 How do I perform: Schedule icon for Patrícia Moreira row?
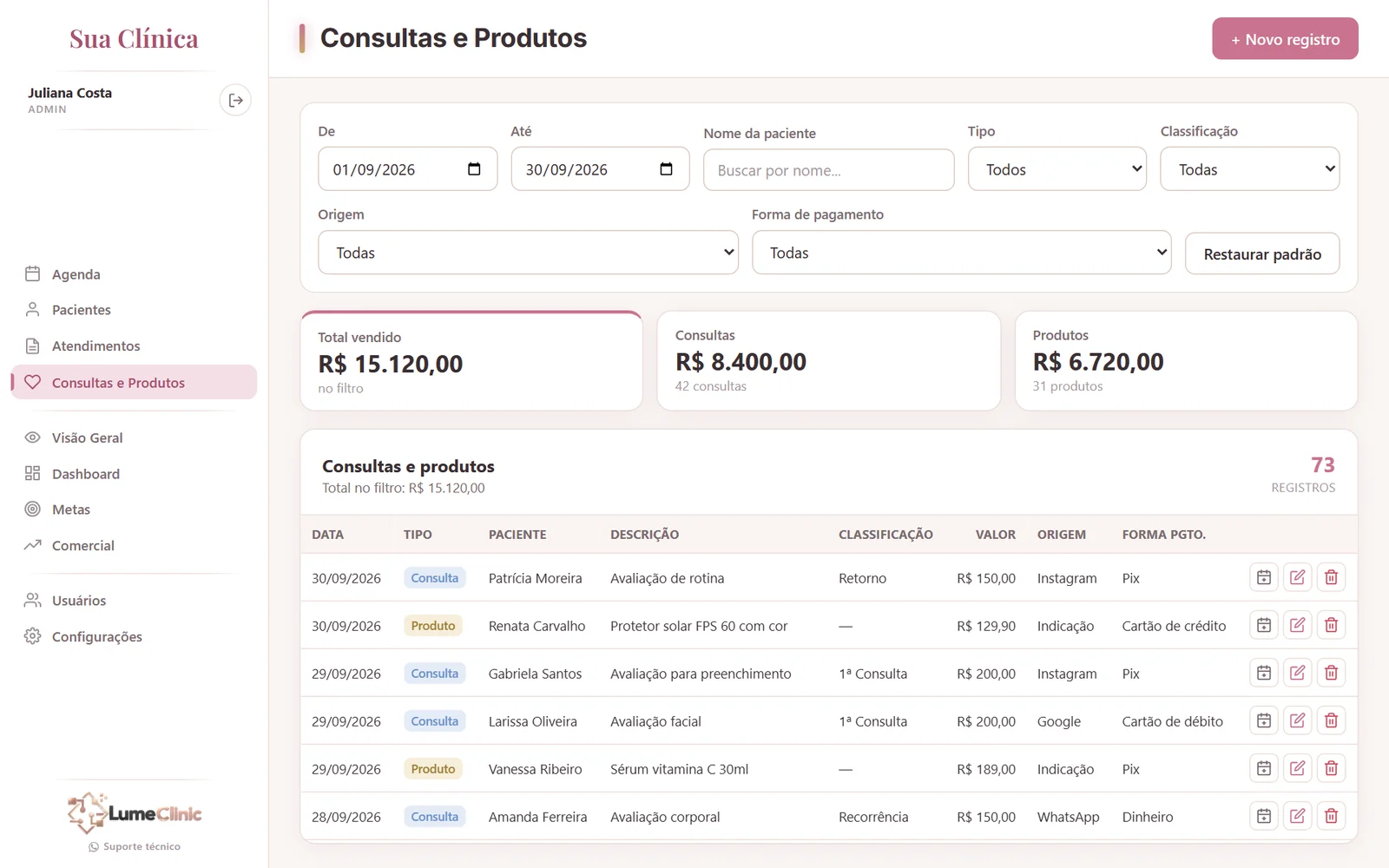click(x=1264, y=577)
